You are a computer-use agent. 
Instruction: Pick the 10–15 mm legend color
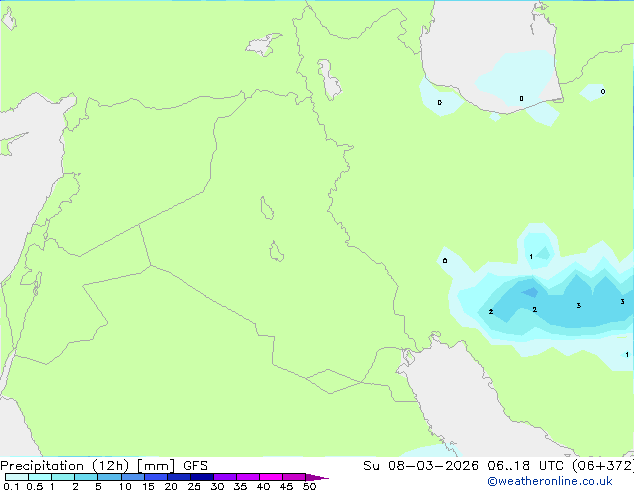pyautogui.click(x=133, y=477)
